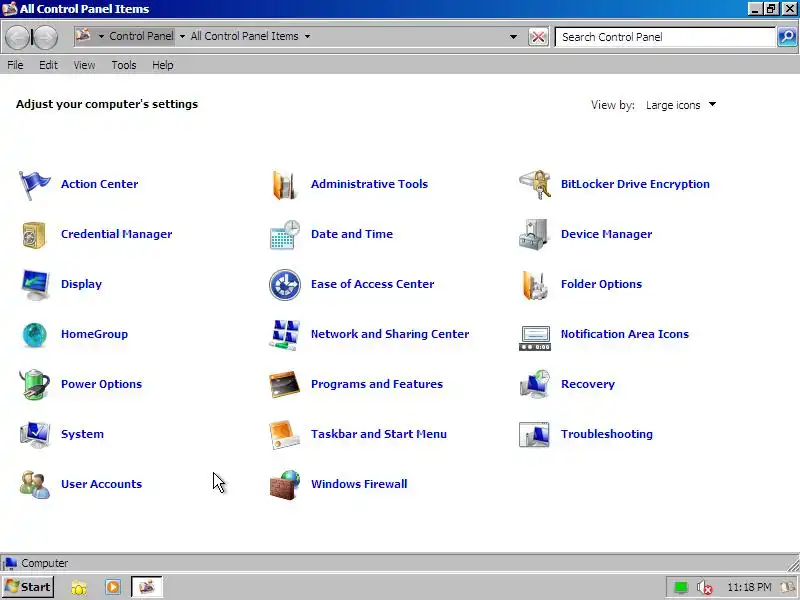
Task: Click the System computer icon
Action: (x=35, y=435)
